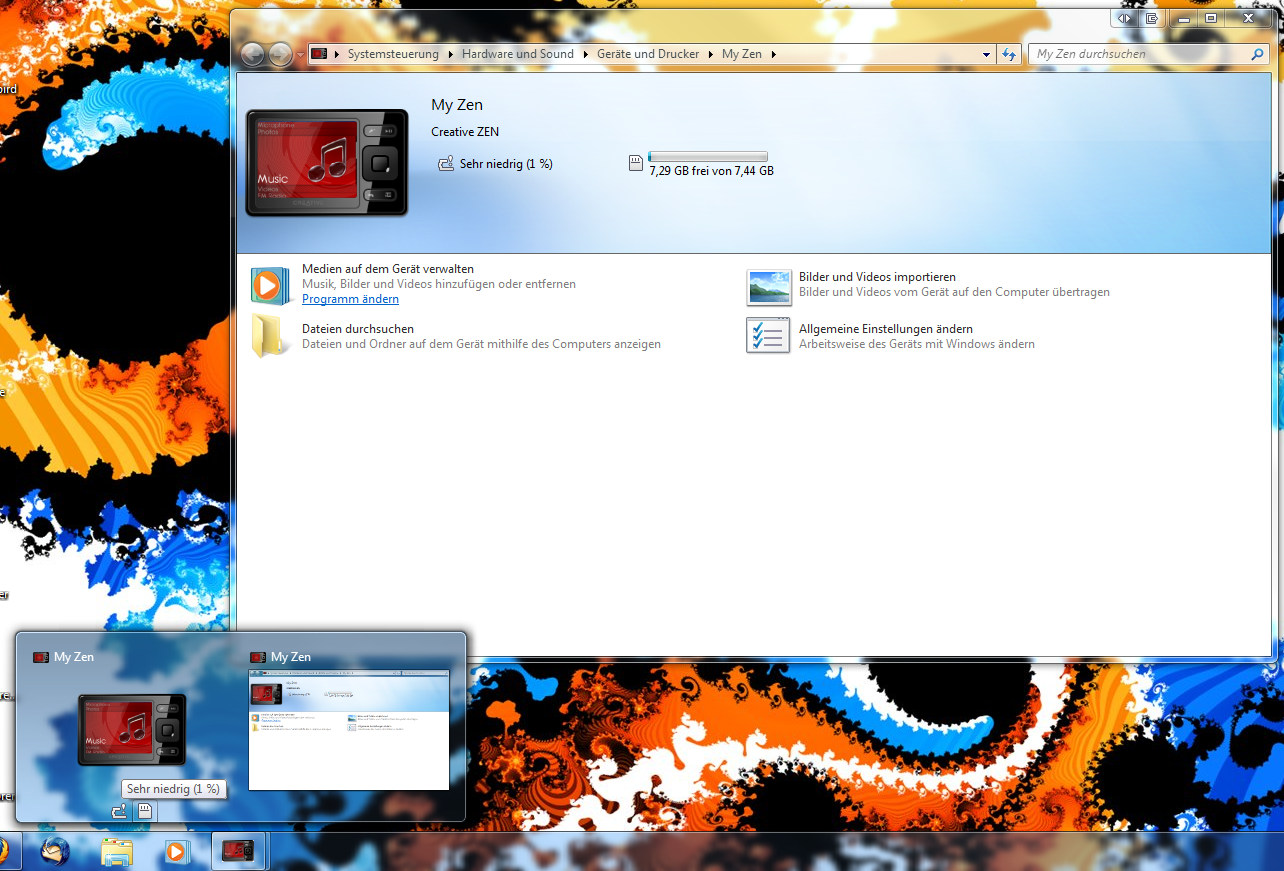Refresh the My Zen view
The width and height of the screenshot is (1284, 871).
pyautogui.click(x=1009, y=54)
